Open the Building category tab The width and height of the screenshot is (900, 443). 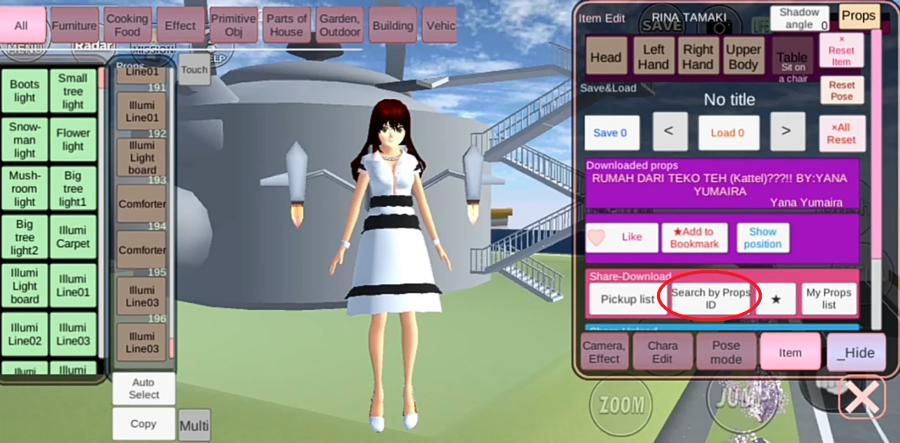coord(393,25)
